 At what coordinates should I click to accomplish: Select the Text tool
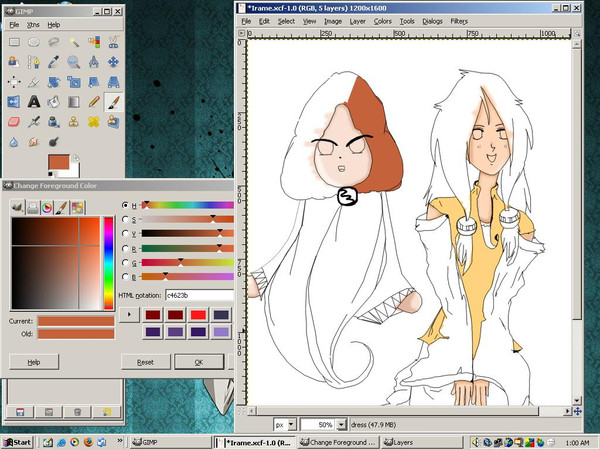click(34, 102)
